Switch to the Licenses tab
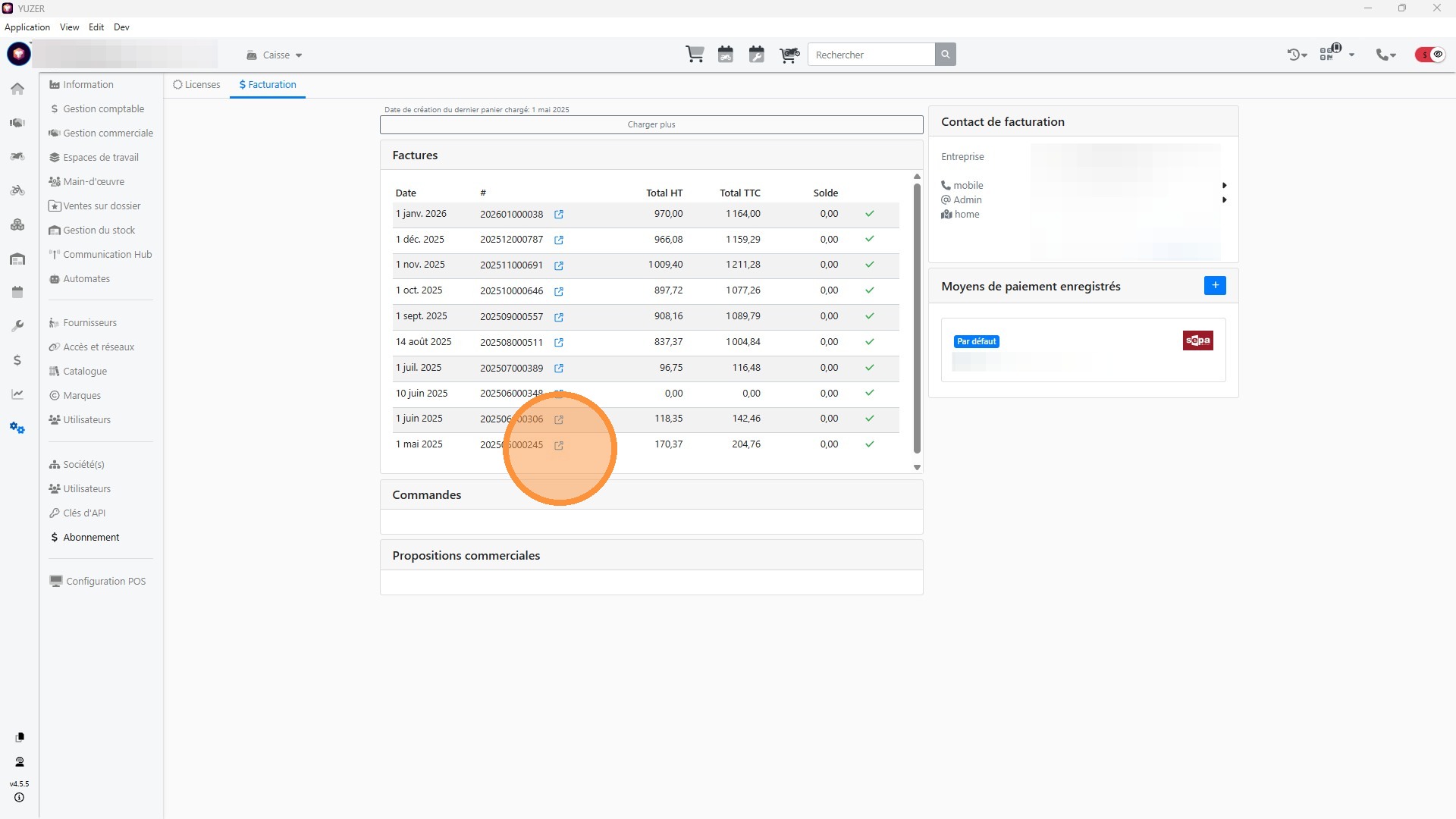The height and width of the screenshot is (819, 1456). [x=196, y=85]
